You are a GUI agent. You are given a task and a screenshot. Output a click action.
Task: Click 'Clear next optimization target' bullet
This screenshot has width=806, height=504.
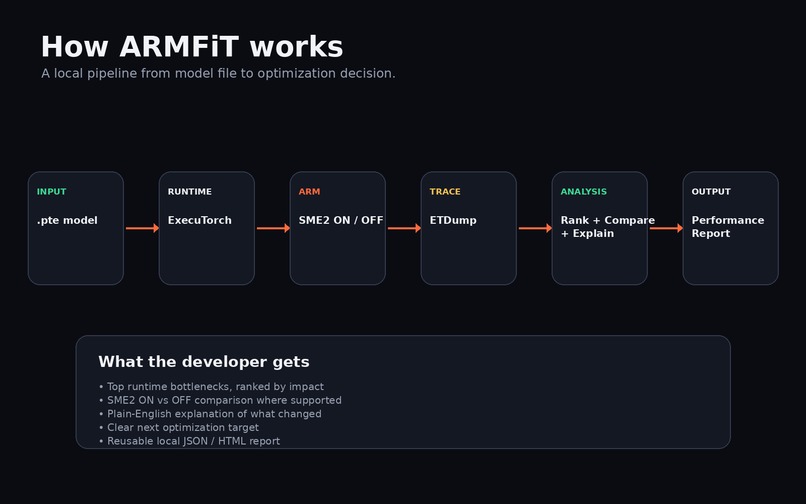pyautogui.click(x=179, y=427)
